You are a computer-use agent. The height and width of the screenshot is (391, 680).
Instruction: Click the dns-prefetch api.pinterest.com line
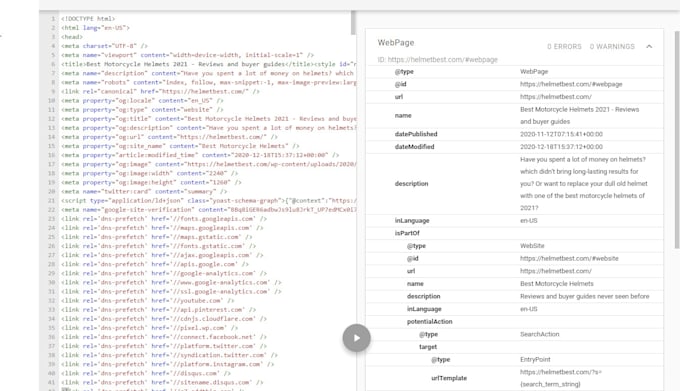coord(159,310)
